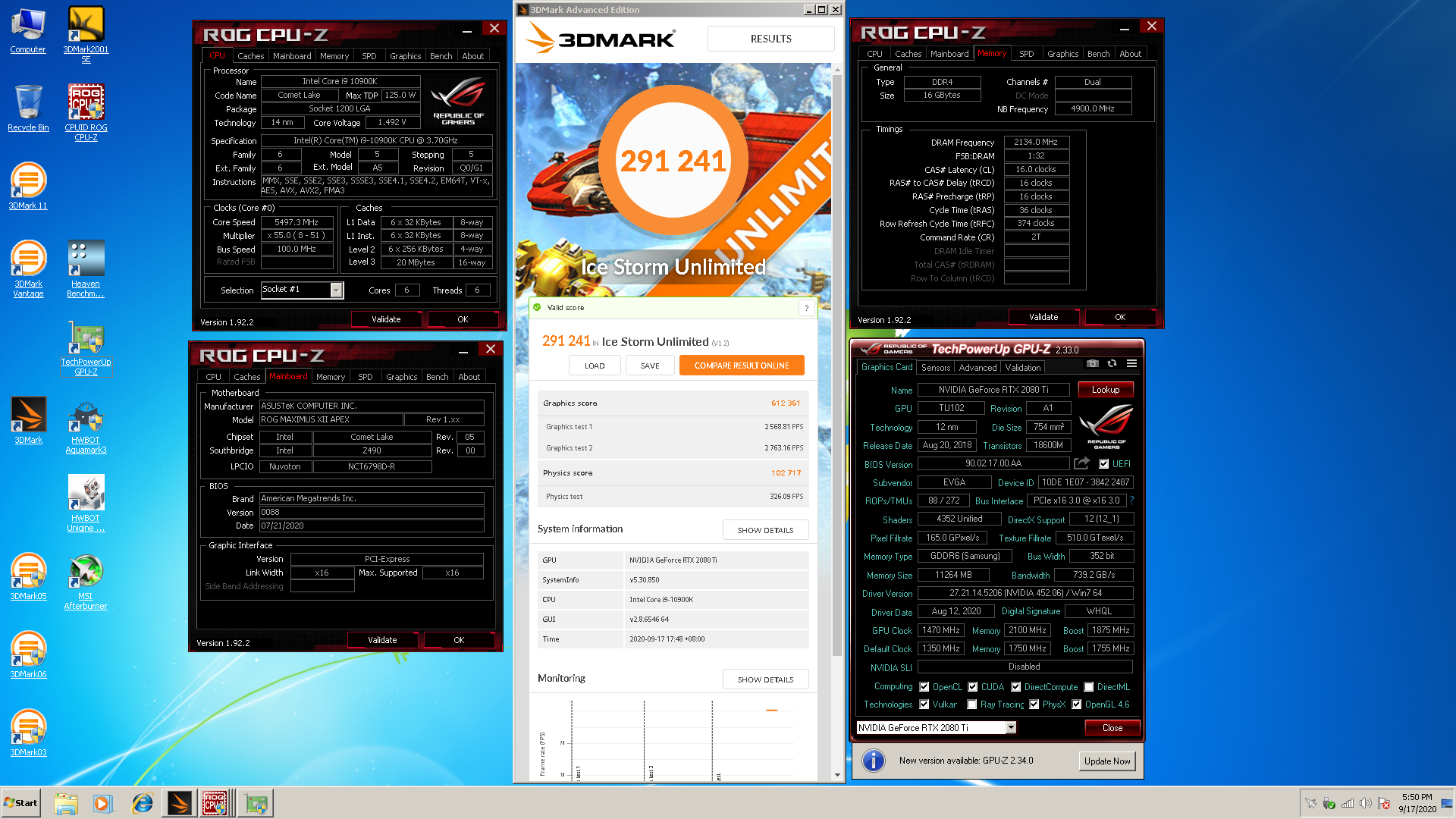Open the Bench tab in Mainboard CPU-Z window

437,377
